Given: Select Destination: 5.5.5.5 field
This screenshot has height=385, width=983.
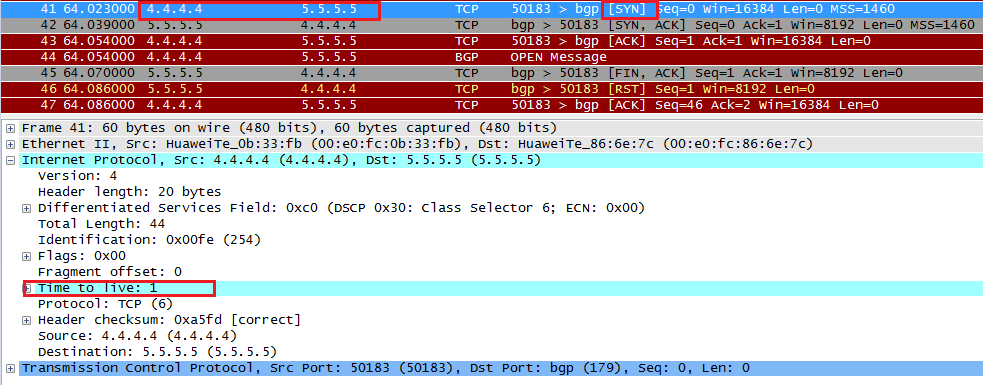Looking at the screenshot, I should pyautogui.click(x=157, y=352).
